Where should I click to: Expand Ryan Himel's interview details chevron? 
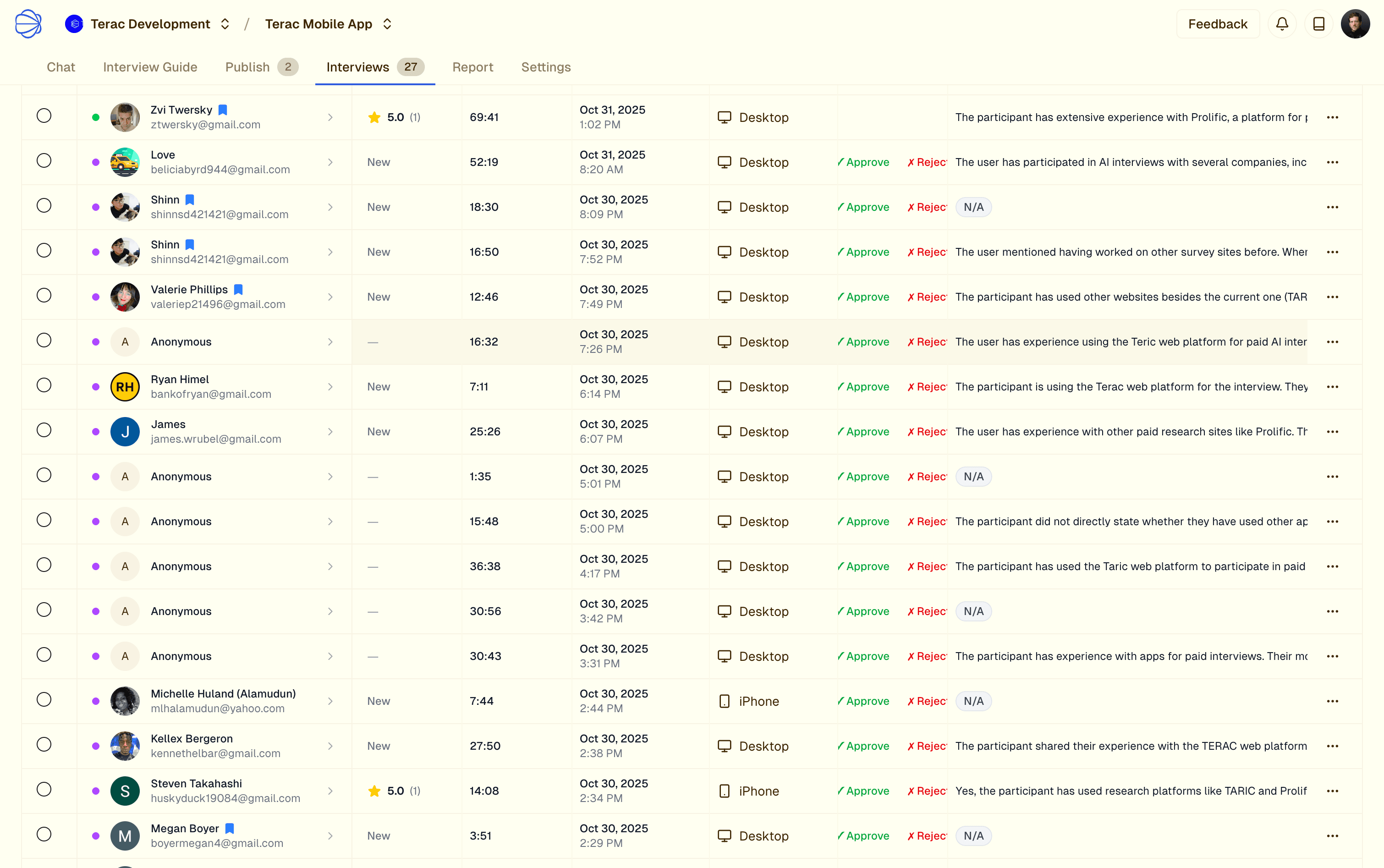(330, 386)
